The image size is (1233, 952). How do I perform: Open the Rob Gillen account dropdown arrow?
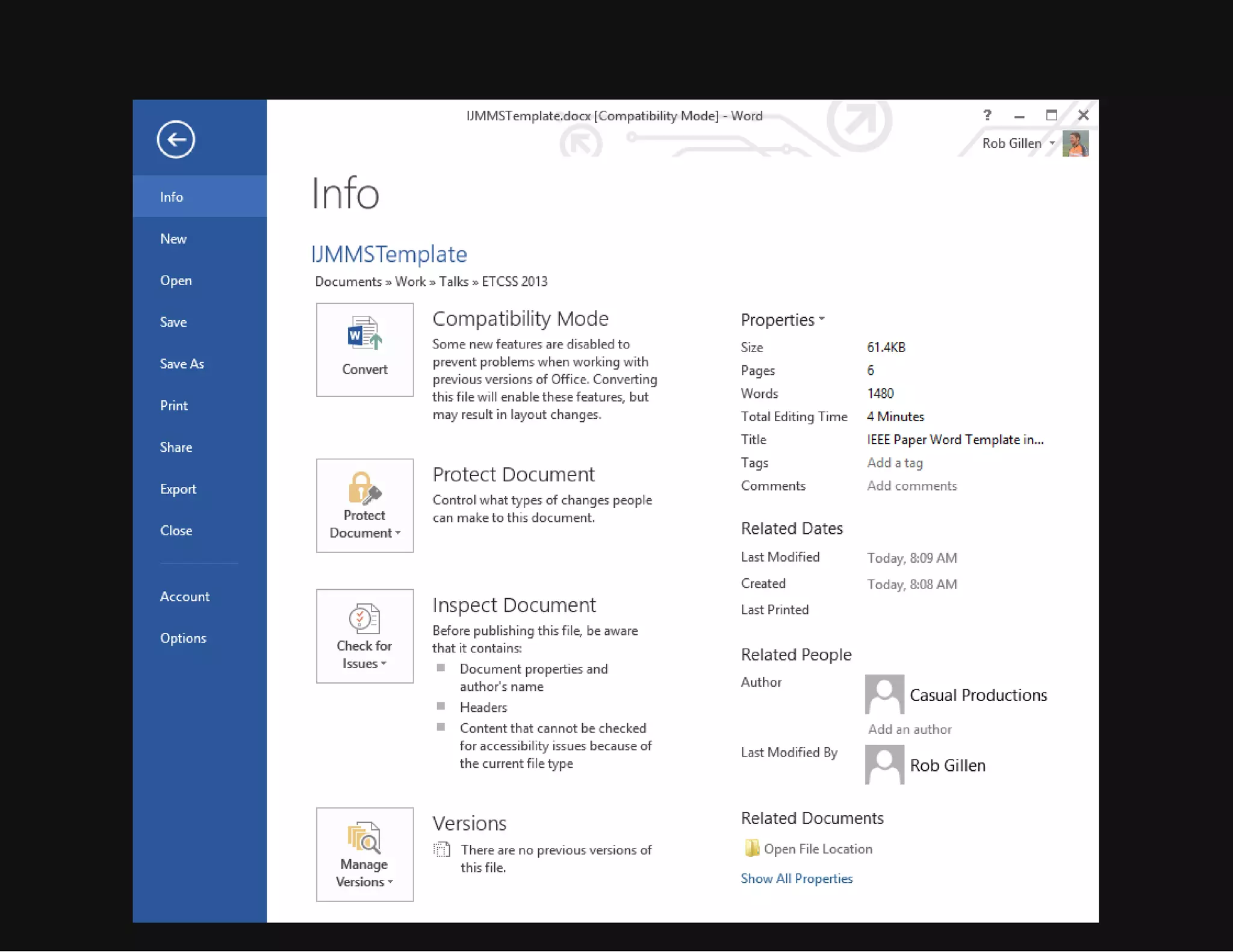pos(1052,144)
